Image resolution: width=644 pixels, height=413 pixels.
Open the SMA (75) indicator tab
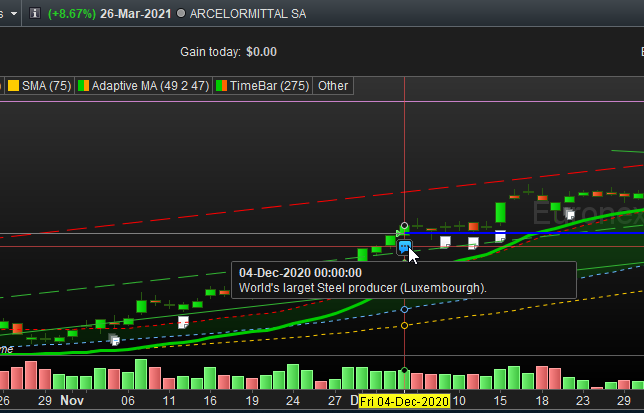[x=39, y=86]
